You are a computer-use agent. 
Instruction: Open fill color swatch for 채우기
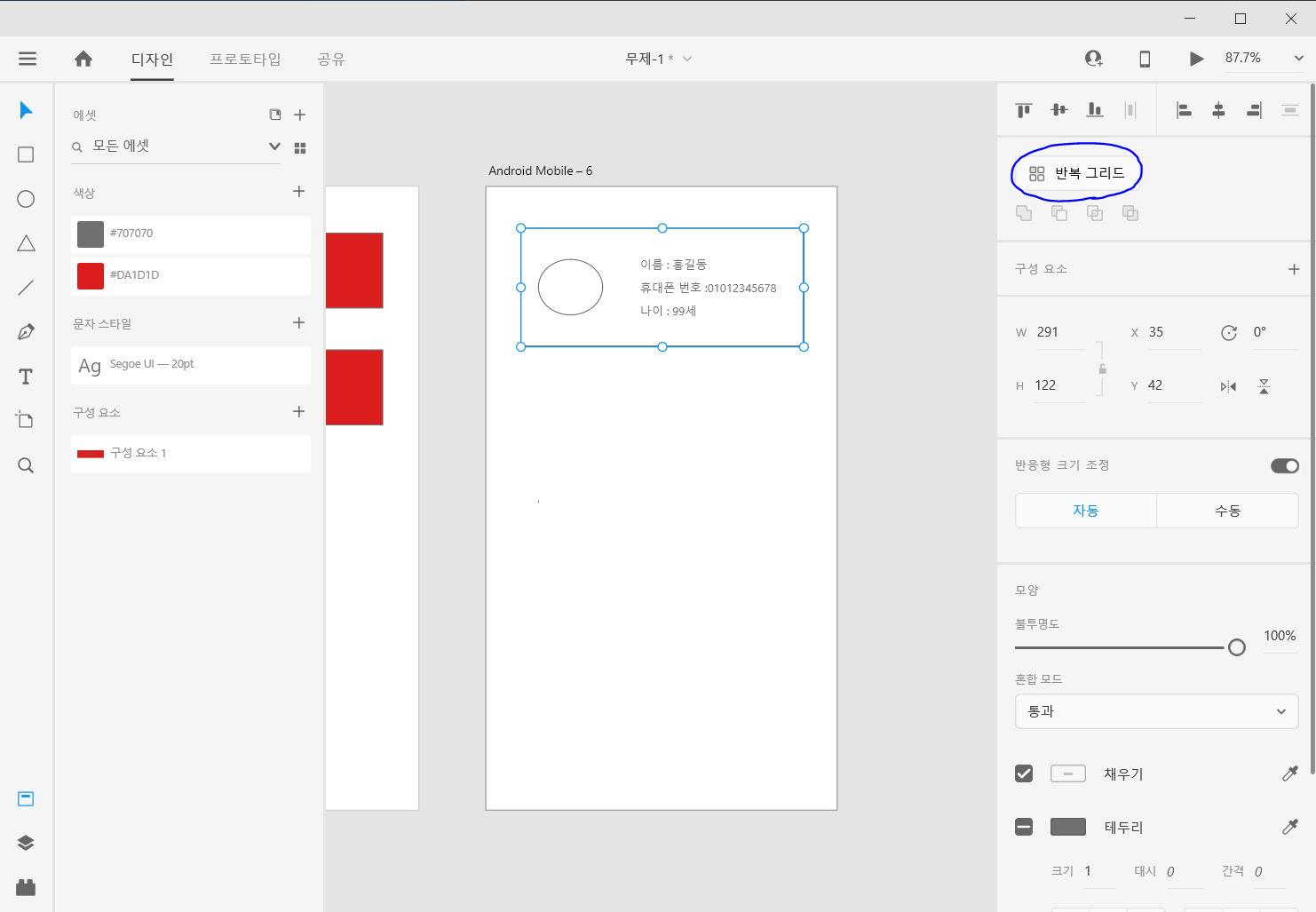tap(1068, 773)
